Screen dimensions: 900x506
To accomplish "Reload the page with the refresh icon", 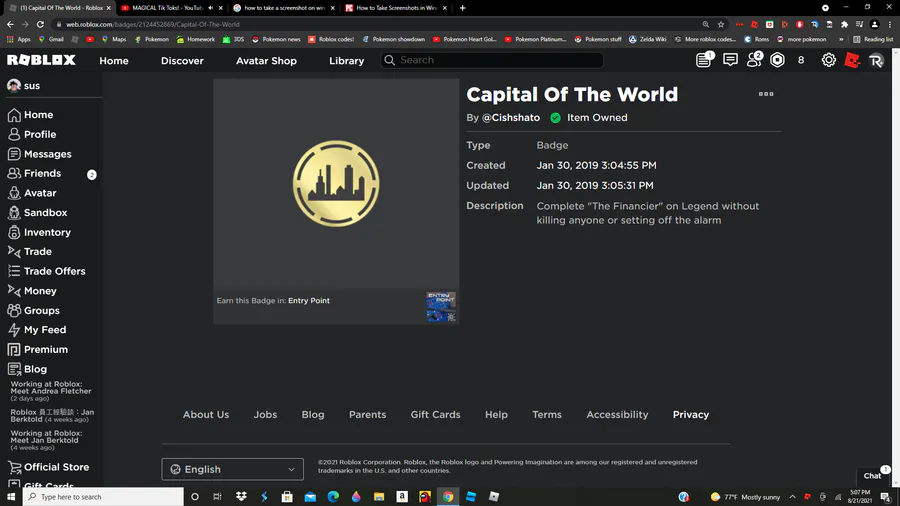I will (40, 25).
